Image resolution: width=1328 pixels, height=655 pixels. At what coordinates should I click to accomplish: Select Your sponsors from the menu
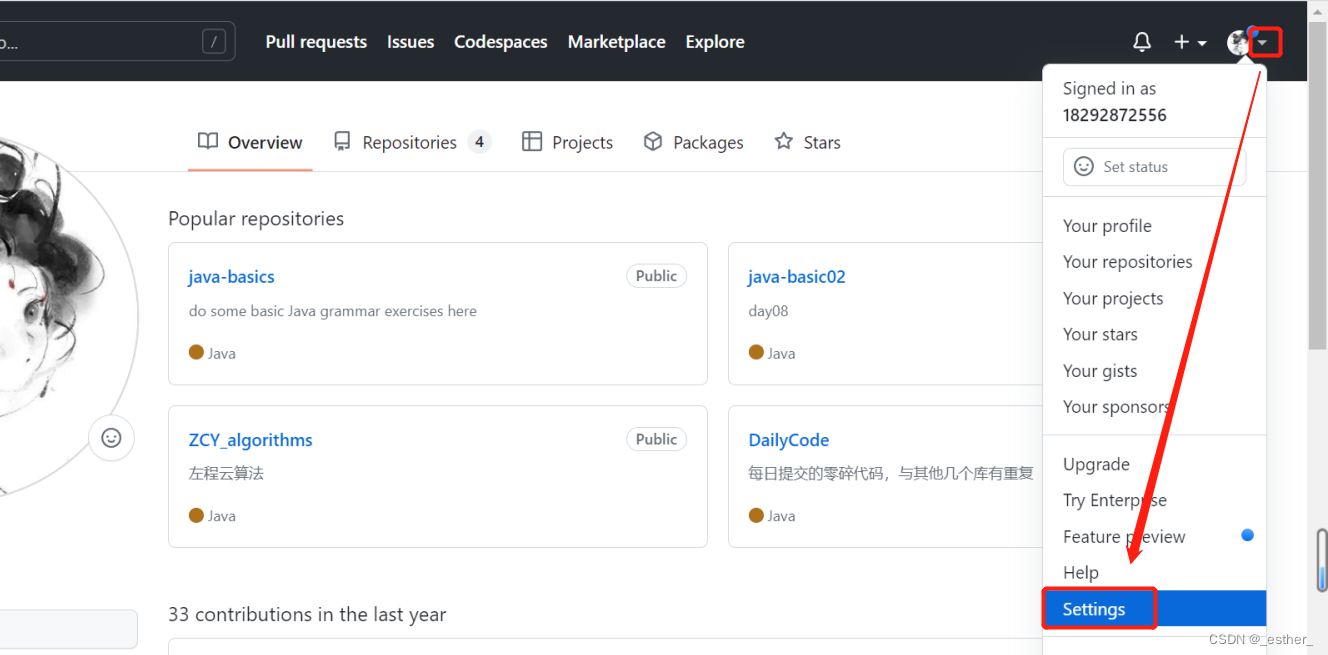(x=1154, y=407)
